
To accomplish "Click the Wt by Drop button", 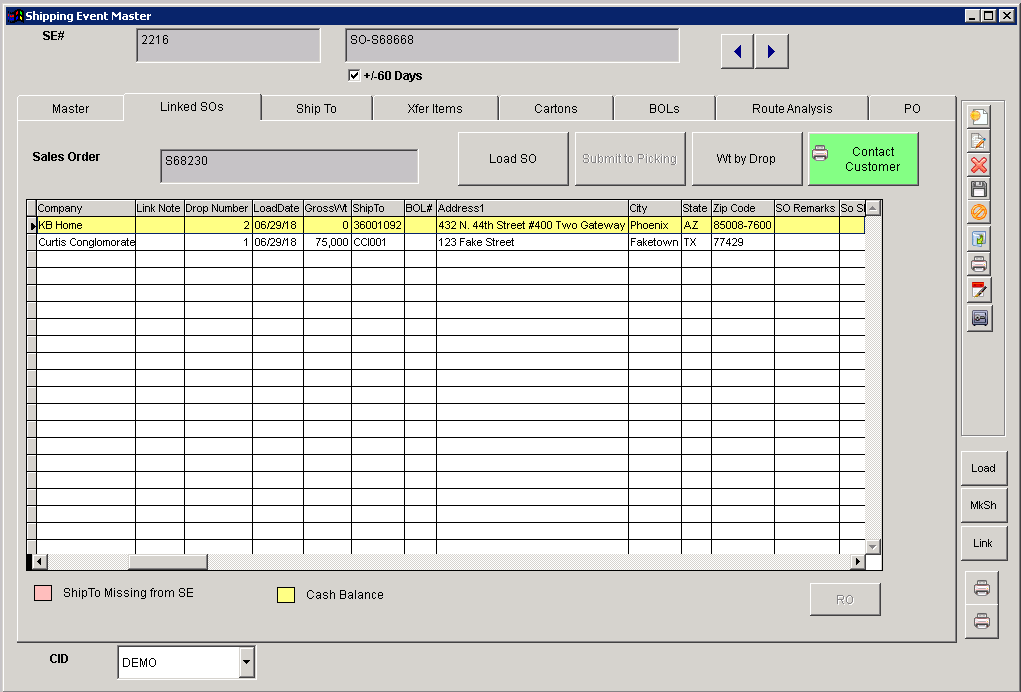I will (746, 159).
